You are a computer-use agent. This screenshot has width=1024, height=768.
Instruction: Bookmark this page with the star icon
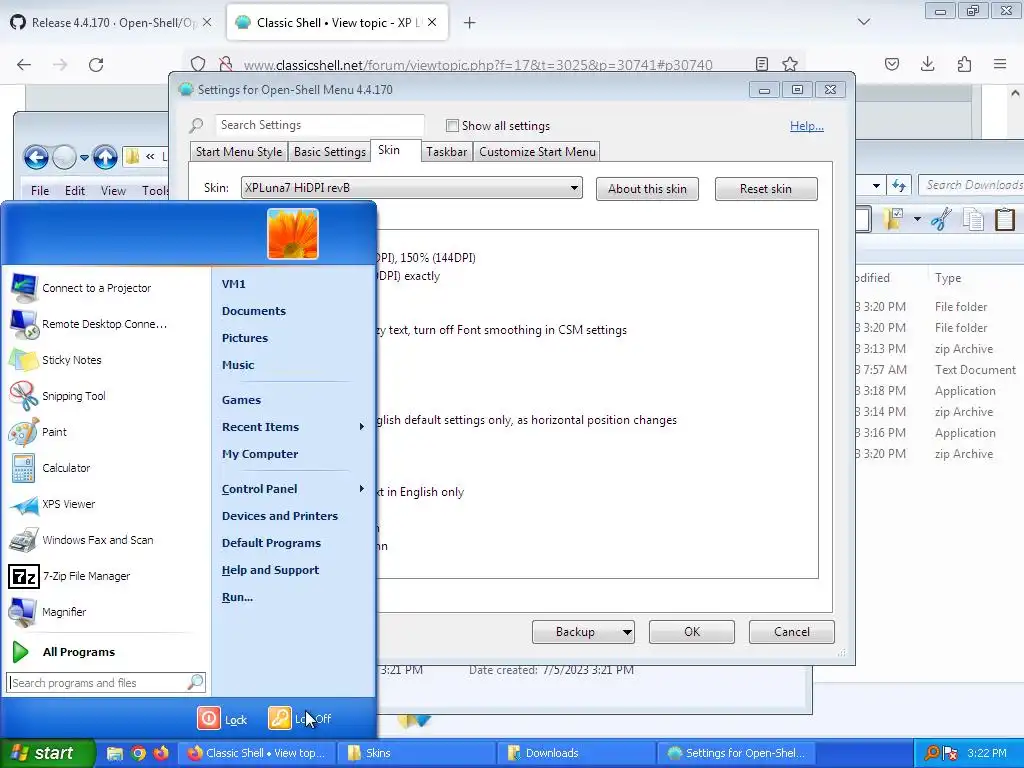point(790,64)
